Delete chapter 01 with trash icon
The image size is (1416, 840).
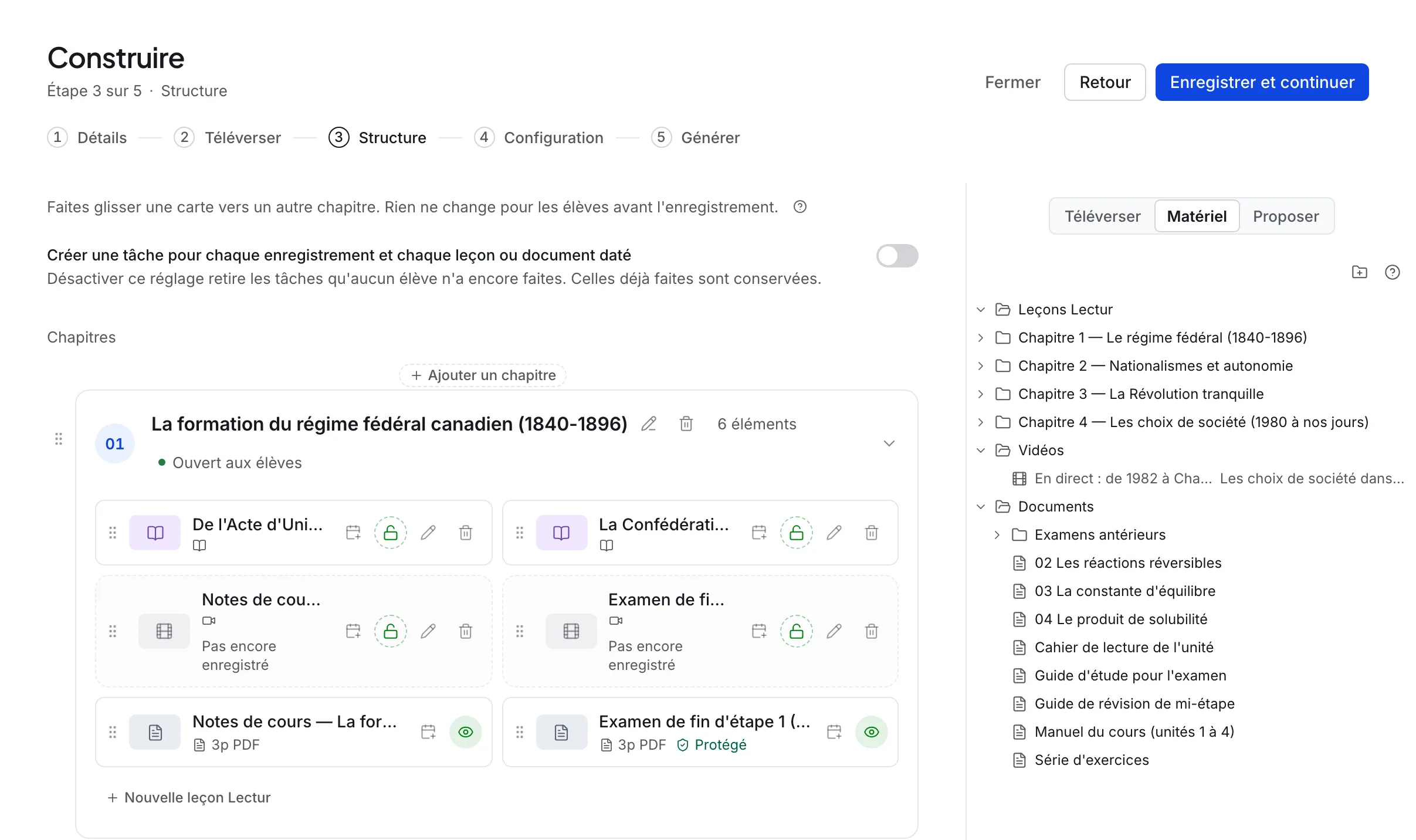(x=686, y=424)
